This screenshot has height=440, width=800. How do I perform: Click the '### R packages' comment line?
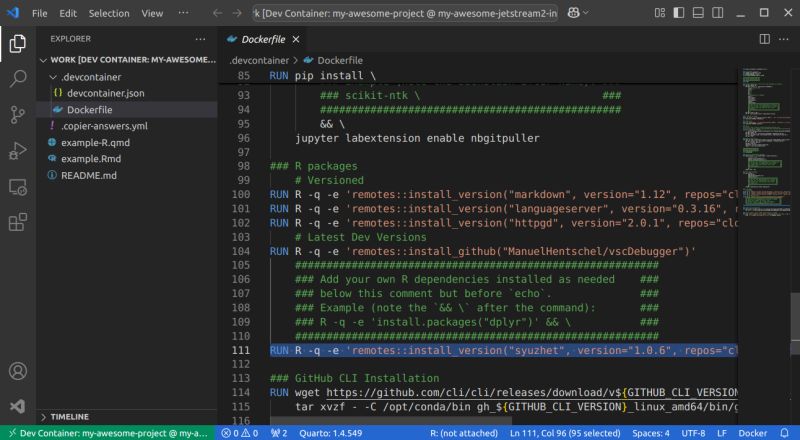[x=313, y=166]
